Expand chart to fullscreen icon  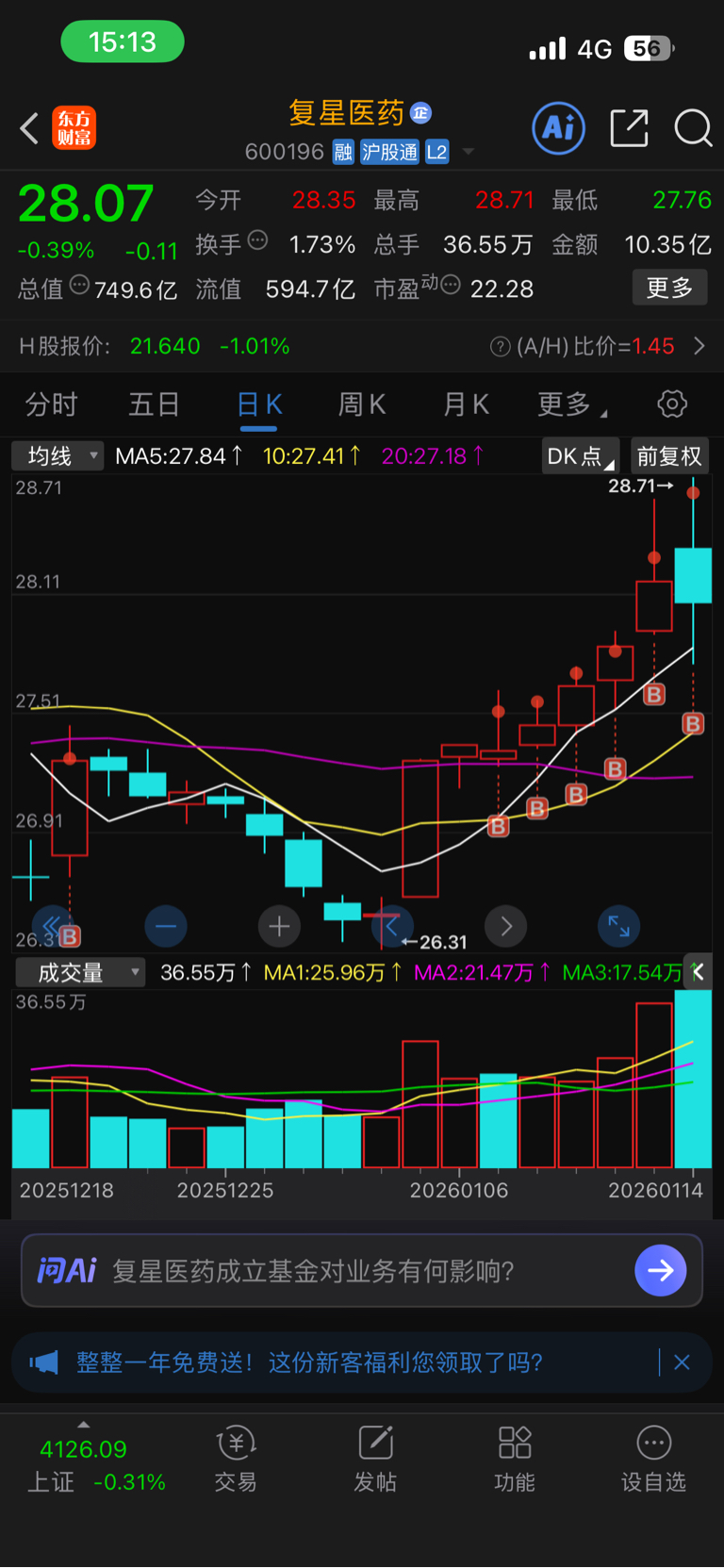pyautogui.click(x=619, y=927)
